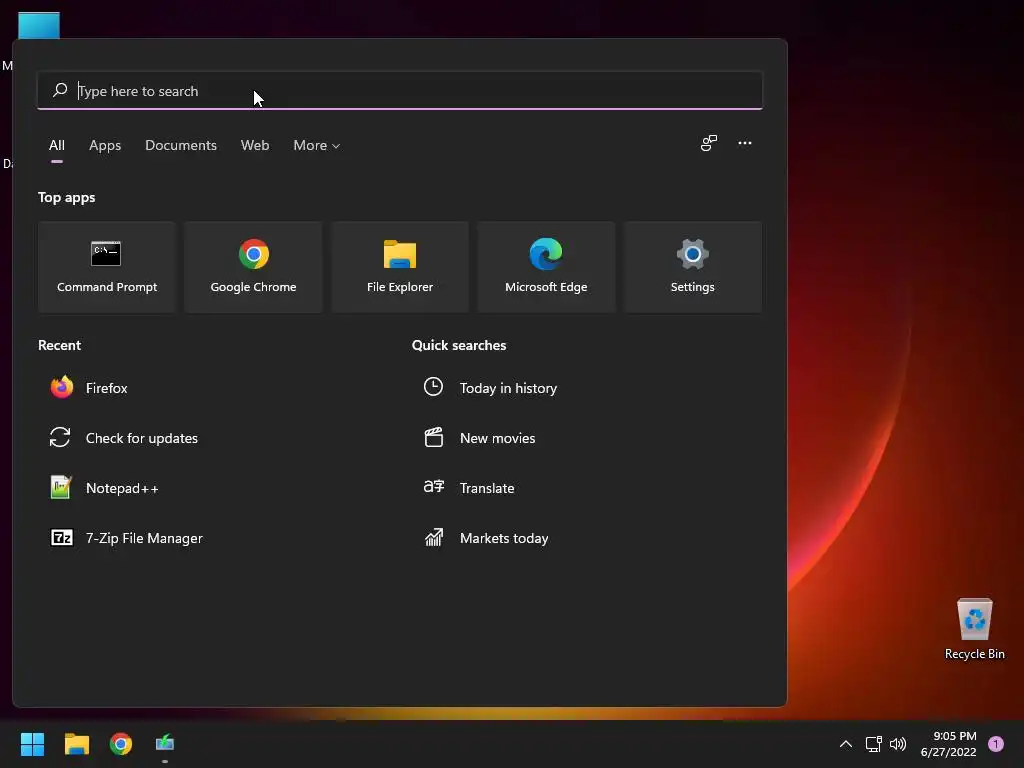Screen dimensions: 1024x768
Task: Open the three-dot search options menu
Action: [744, 143]
